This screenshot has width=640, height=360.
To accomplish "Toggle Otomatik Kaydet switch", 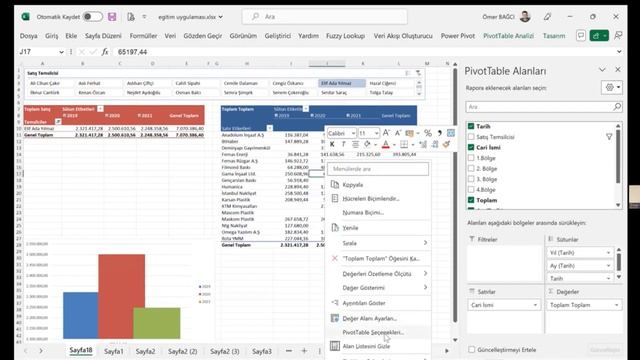I will pos(93,17).
